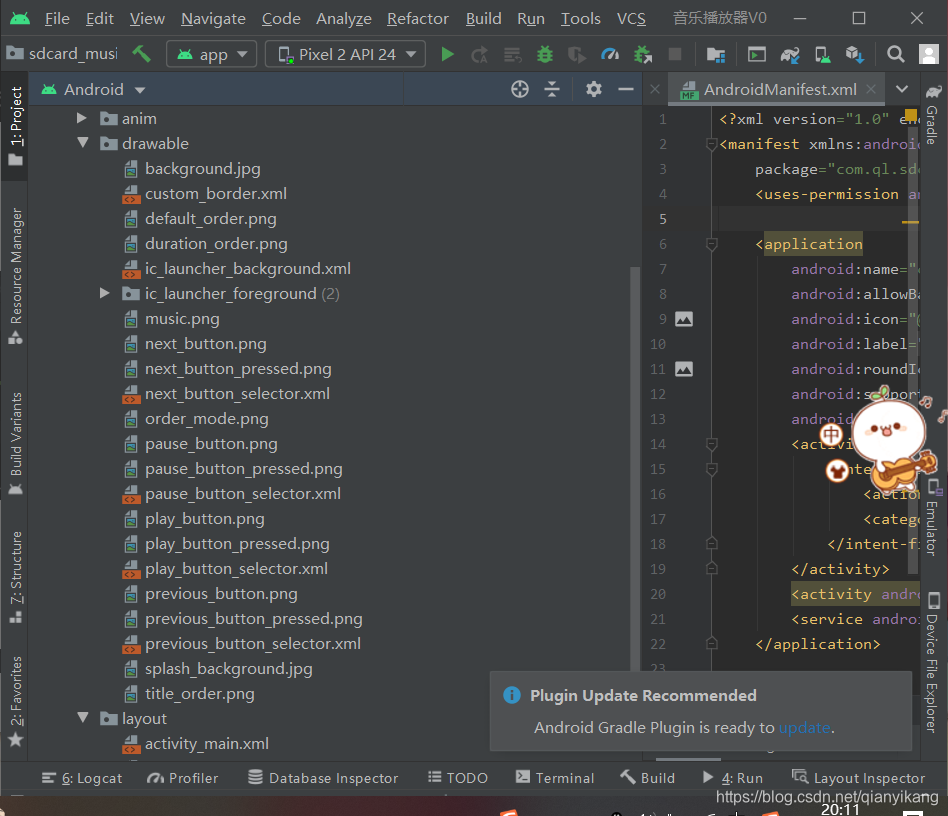This screenshot has height=816, width=948.
Task: Click the Stop square icon
Action: click(x=675, y=54)
